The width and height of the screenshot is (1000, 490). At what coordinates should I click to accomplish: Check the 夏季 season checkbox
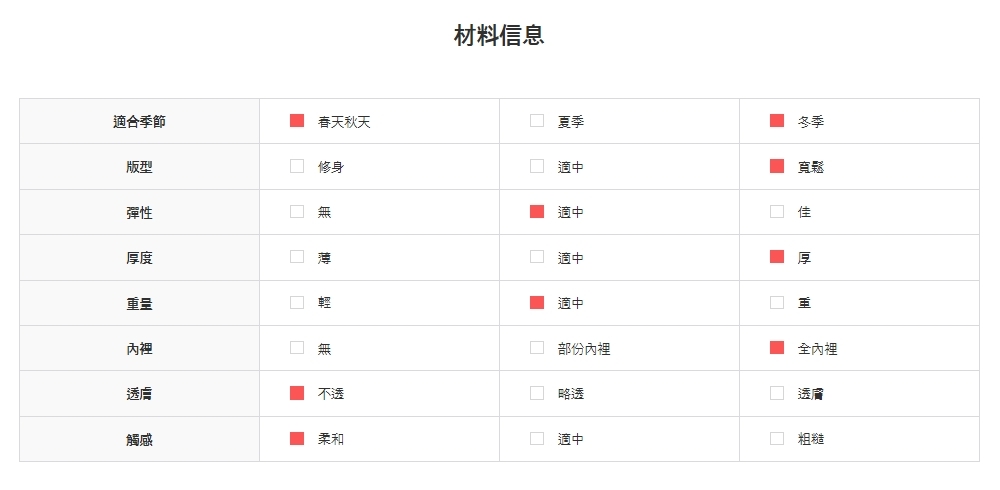537,121
